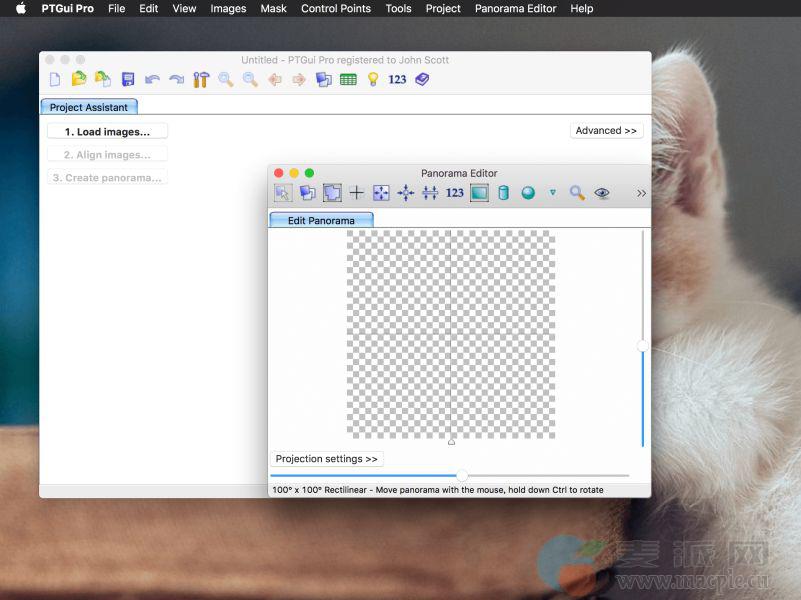Toggle edit individual images pointer mode

tap(283, 193)
